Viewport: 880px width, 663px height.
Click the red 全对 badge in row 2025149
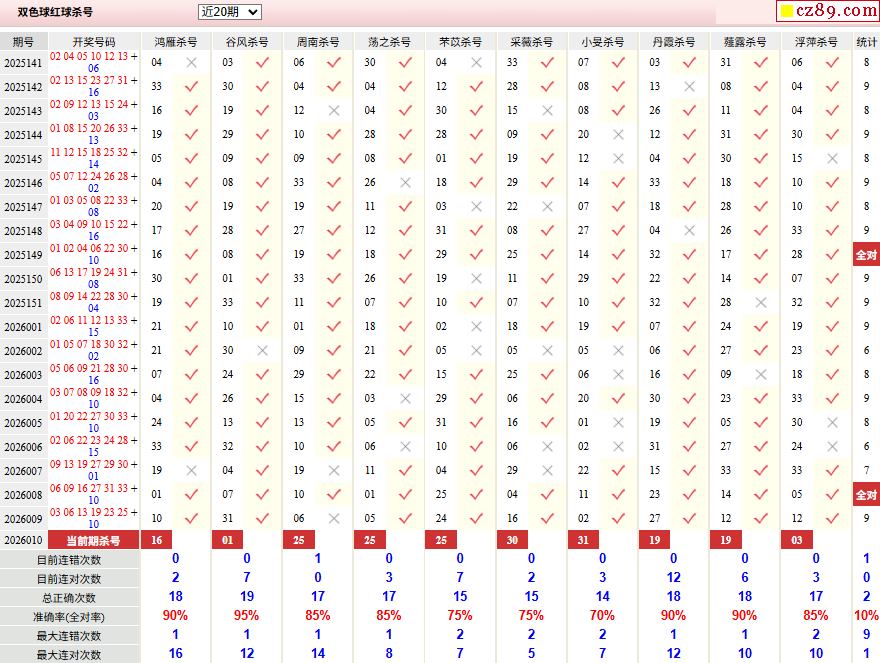tap(866, 254)
